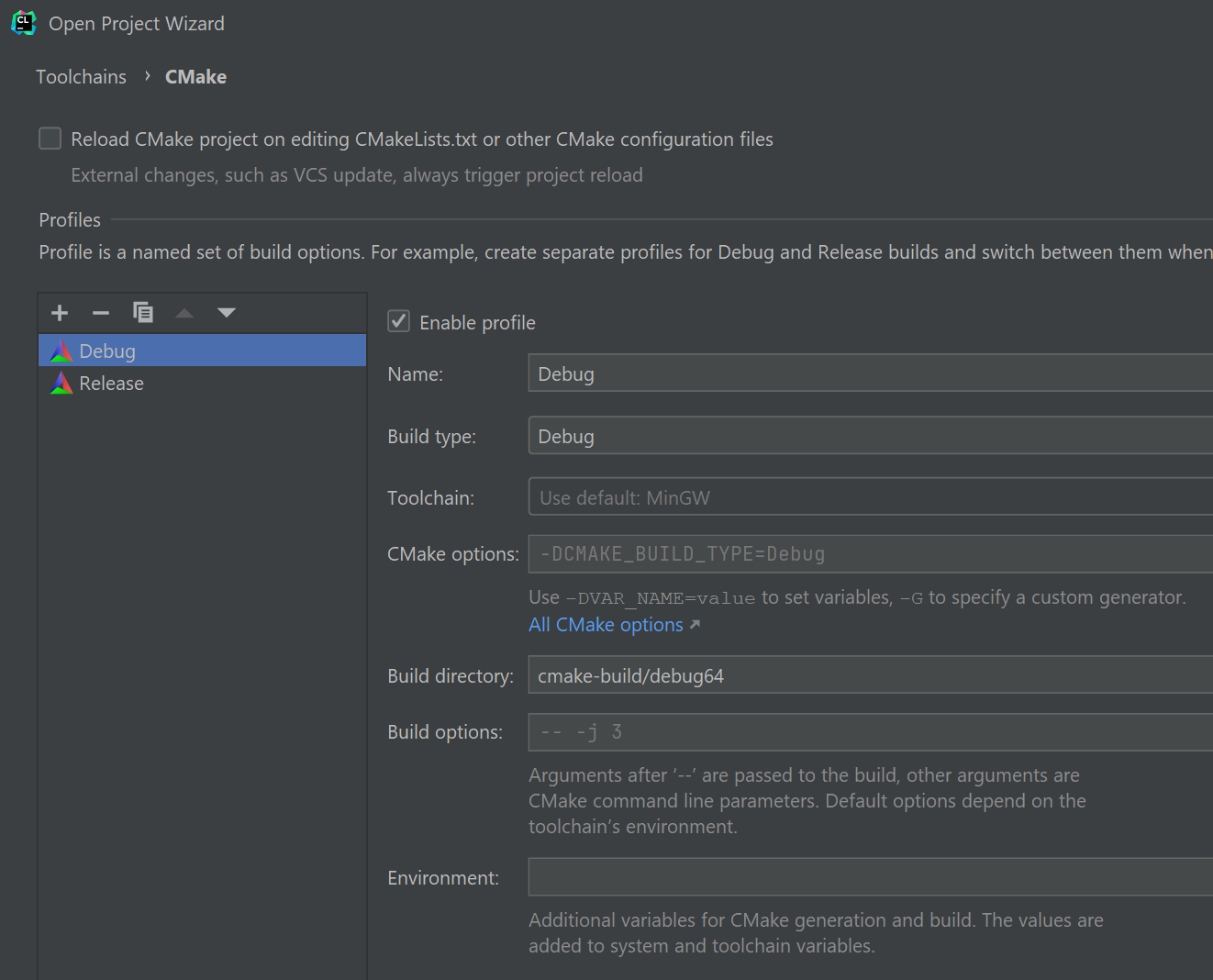Open the Toolchain dropdown showing MinGW
Image resolution: width=1213 pixels, height=980 pixels.
870,497
